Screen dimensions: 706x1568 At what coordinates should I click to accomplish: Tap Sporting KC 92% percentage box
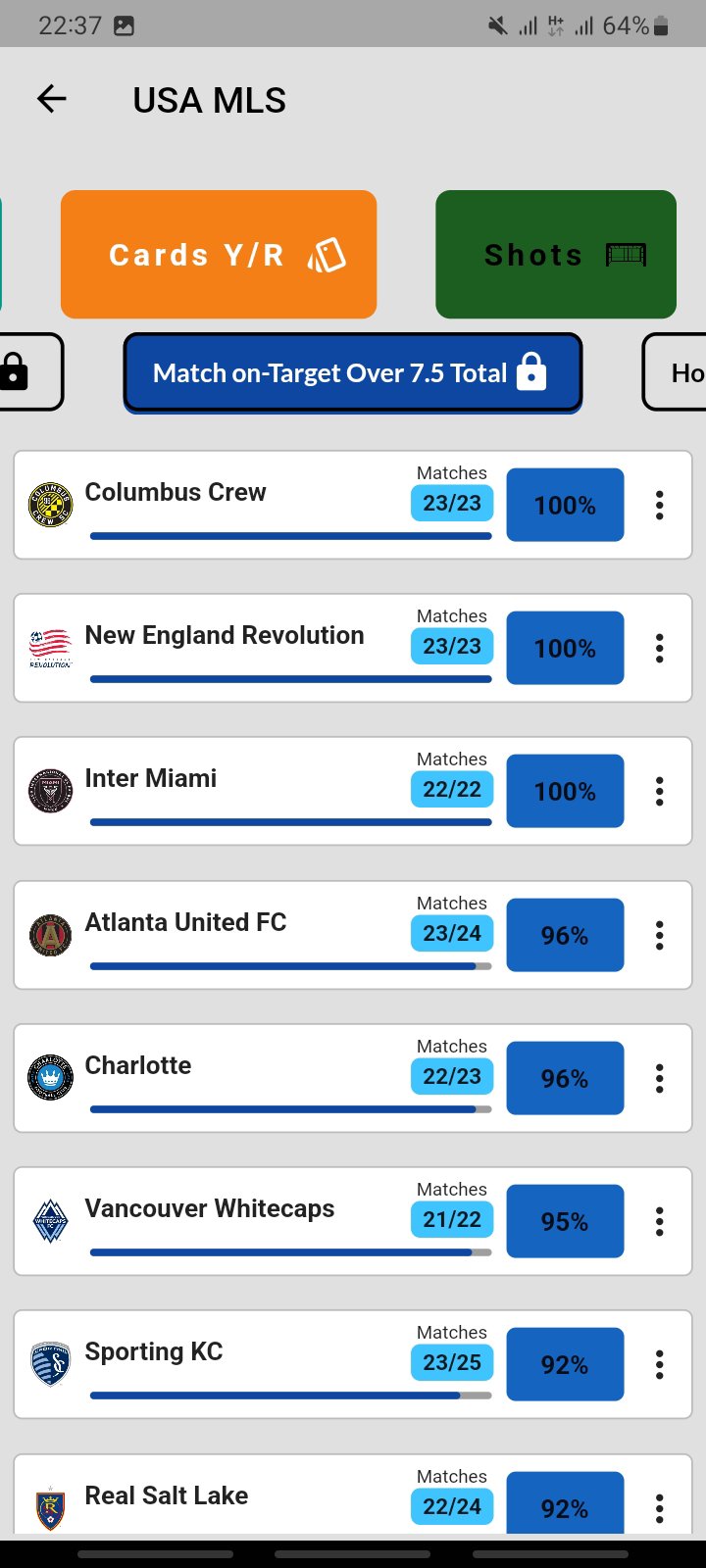point(565,1364)
